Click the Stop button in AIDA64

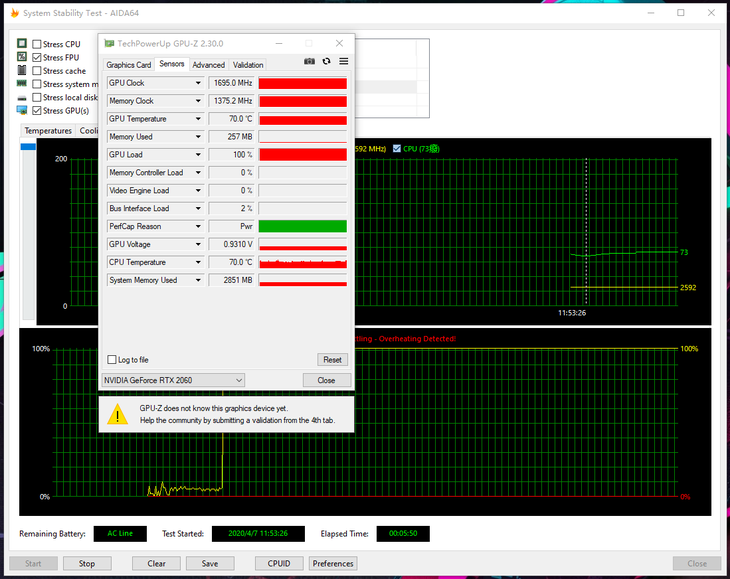[x=87, y=563]
